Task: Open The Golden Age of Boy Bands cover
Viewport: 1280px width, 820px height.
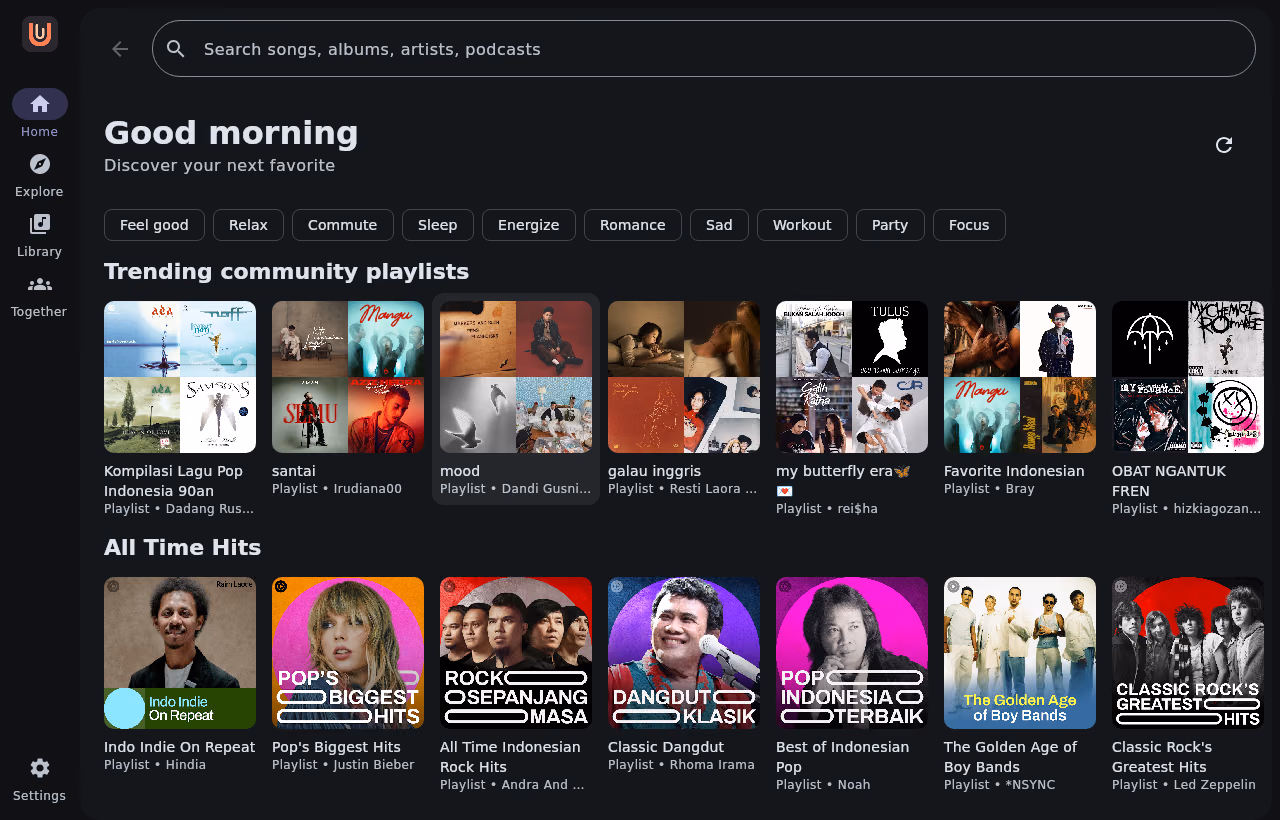Action: click(1020, 653)
